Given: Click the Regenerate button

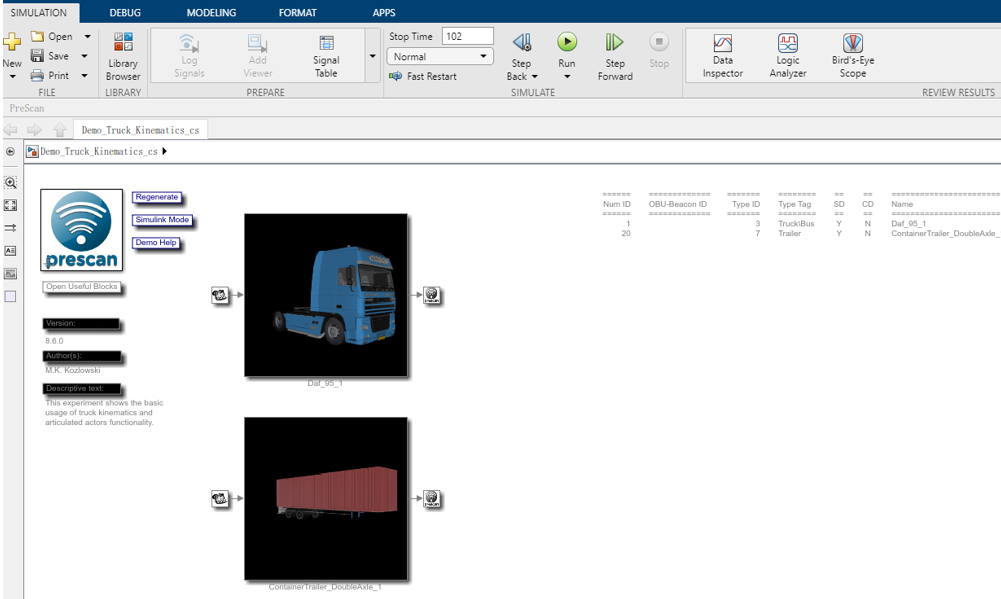Looking at the screenshot, I should (156, 197).
